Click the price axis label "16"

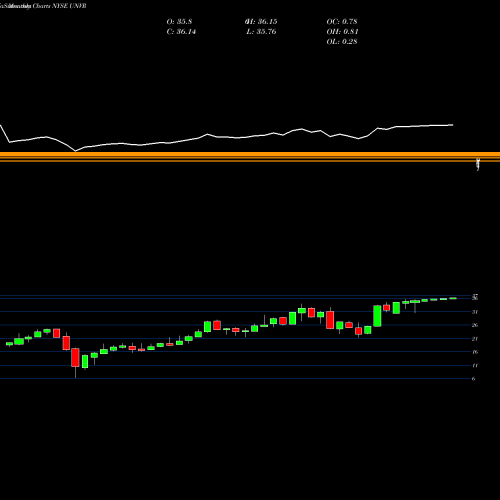pyautogui.click(x=475, y=352)
